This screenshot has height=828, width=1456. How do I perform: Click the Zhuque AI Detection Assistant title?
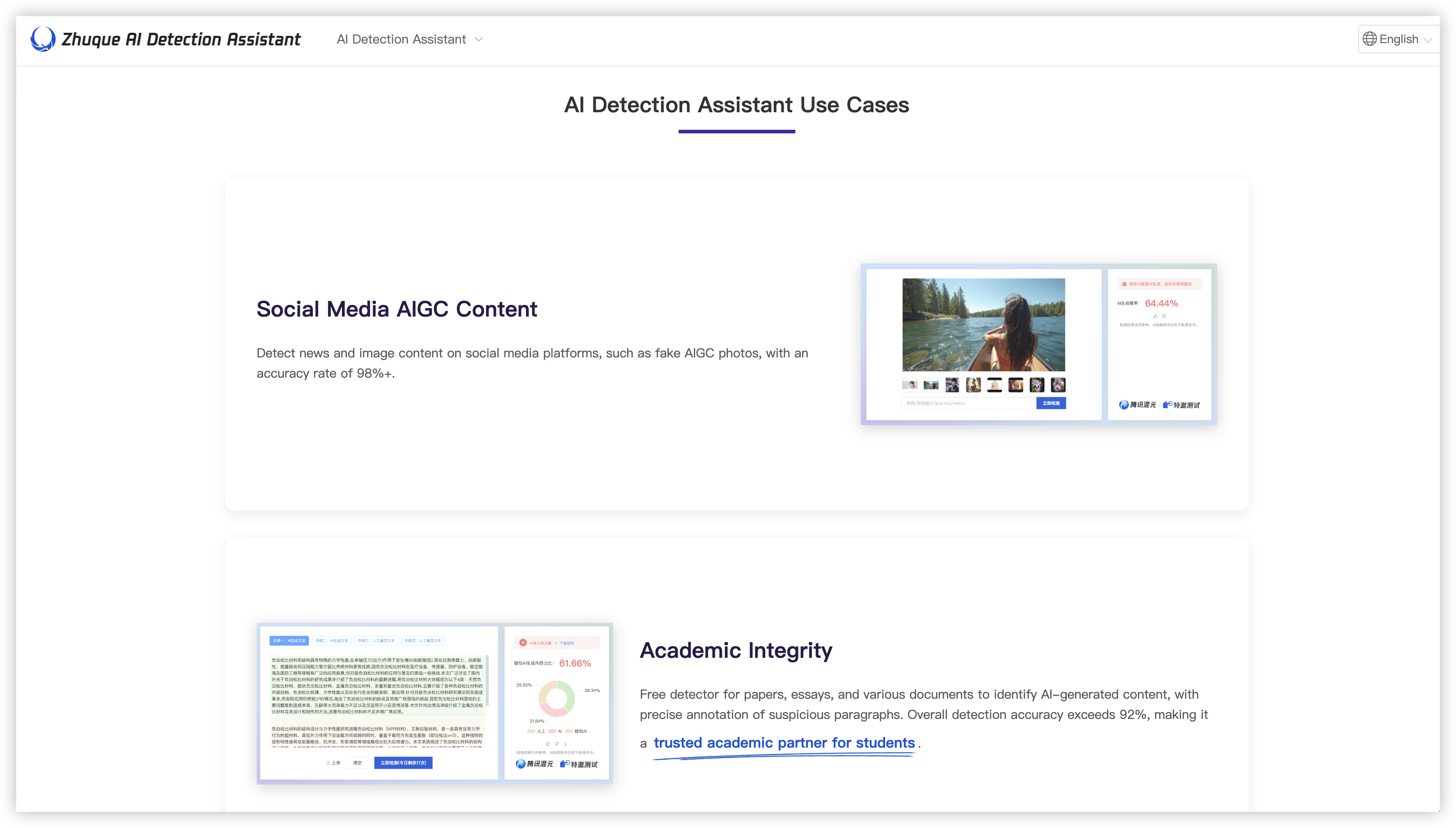181,39
